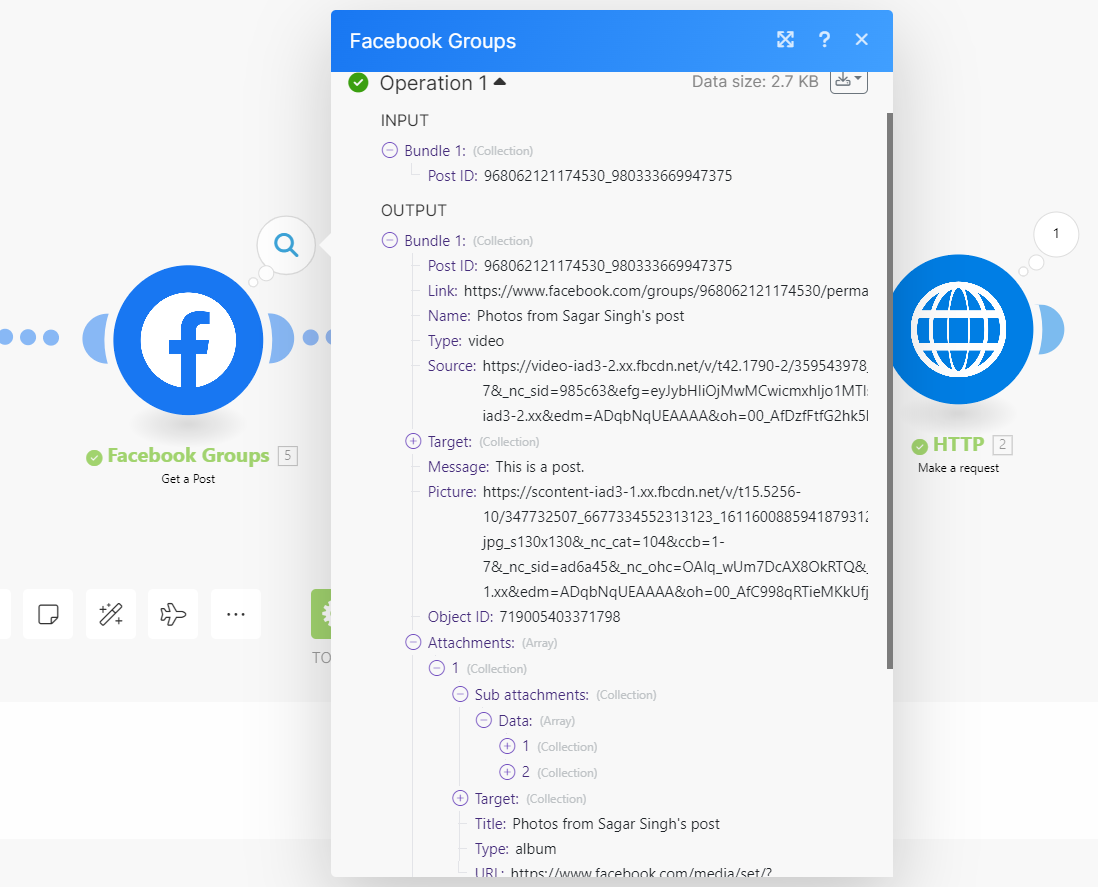Screen dimensions: 1098x887
Task: Expand the Target collection under Source
Action: point(413,441)
